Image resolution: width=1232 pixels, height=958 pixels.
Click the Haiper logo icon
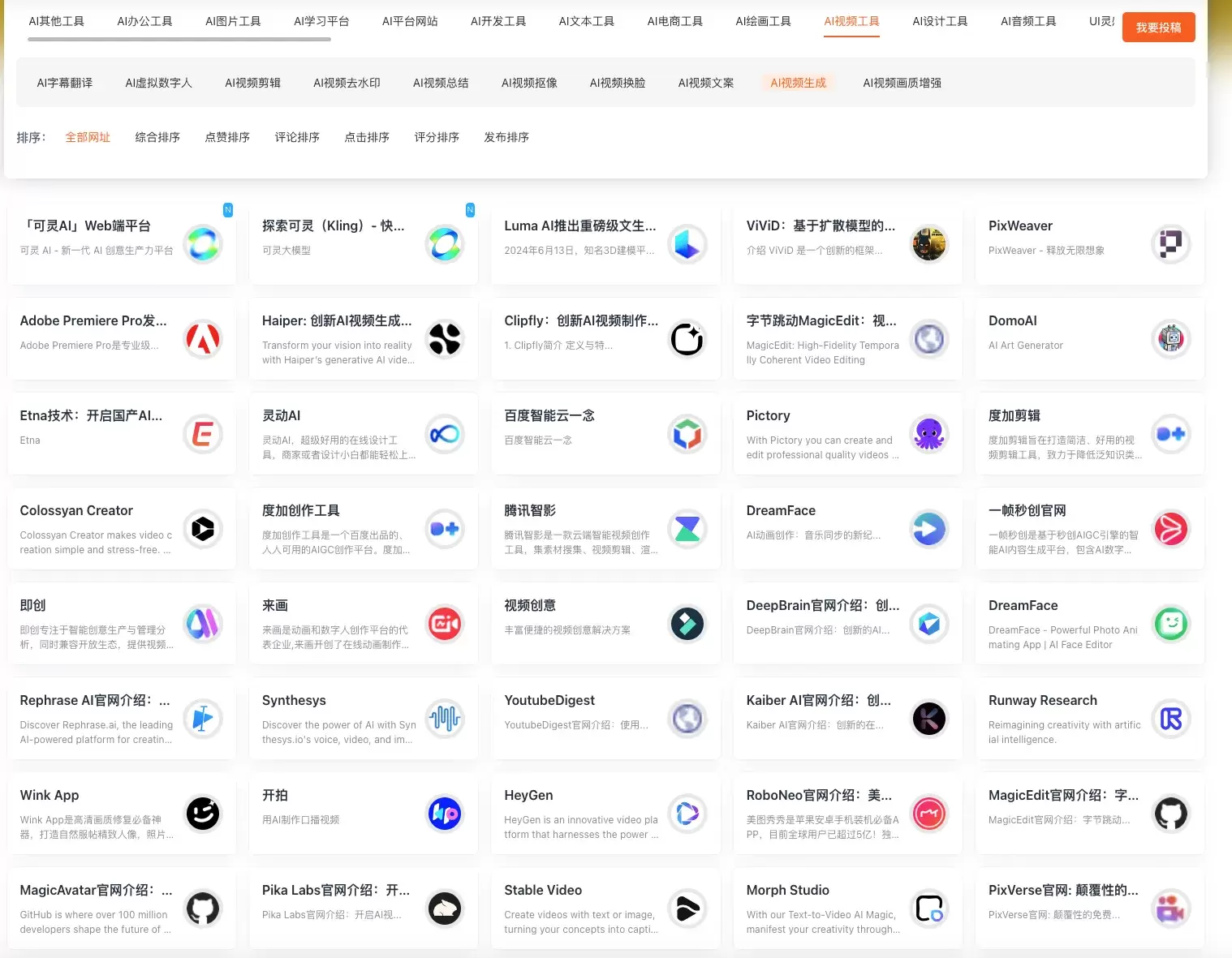tap(445, 339)
